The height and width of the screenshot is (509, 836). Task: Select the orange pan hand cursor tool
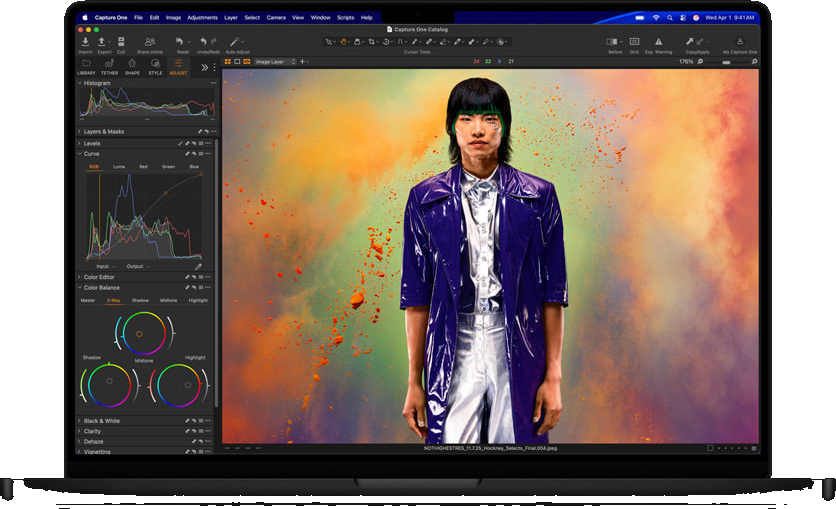point(343,42)
